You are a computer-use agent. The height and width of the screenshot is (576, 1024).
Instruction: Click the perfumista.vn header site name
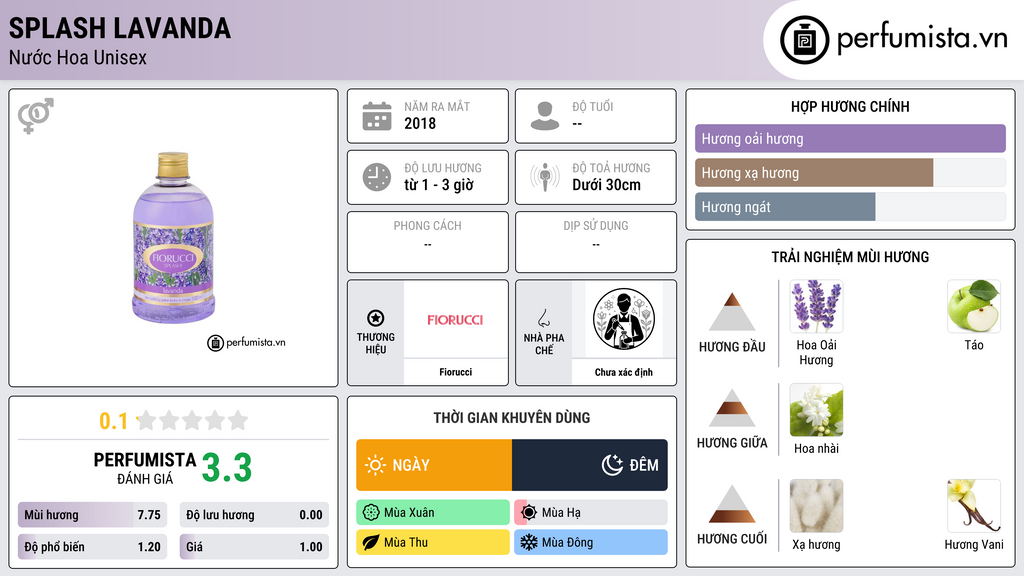point(922,39)
